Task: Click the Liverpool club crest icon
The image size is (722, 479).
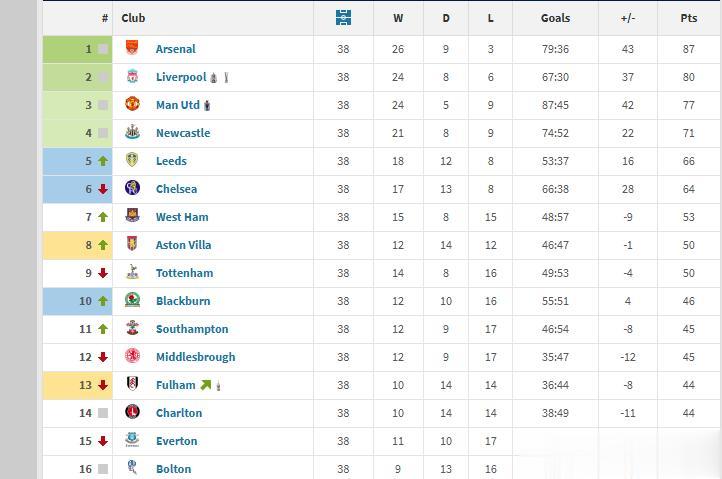Action: pos(132,76)
